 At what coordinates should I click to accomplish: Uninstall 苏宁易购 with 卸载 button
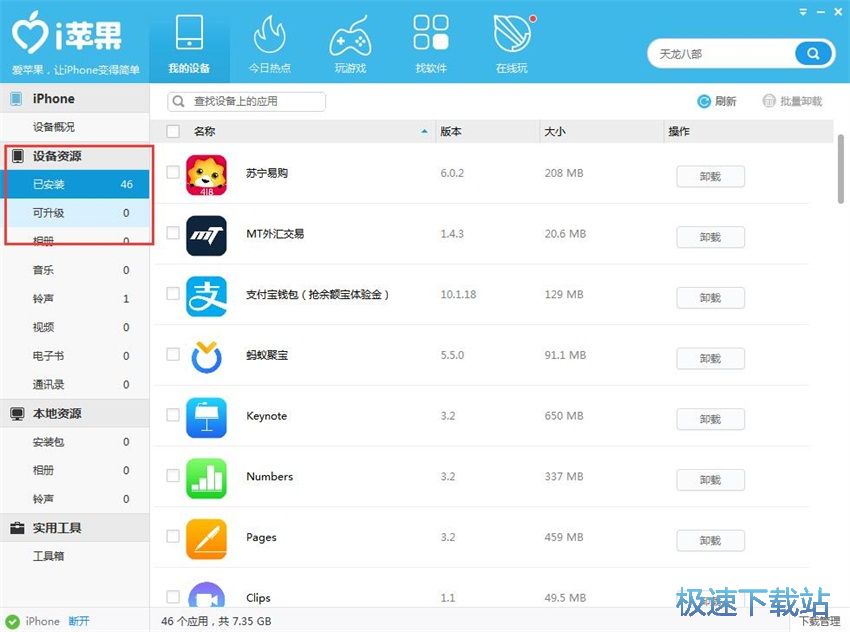[x=710, y=177]
